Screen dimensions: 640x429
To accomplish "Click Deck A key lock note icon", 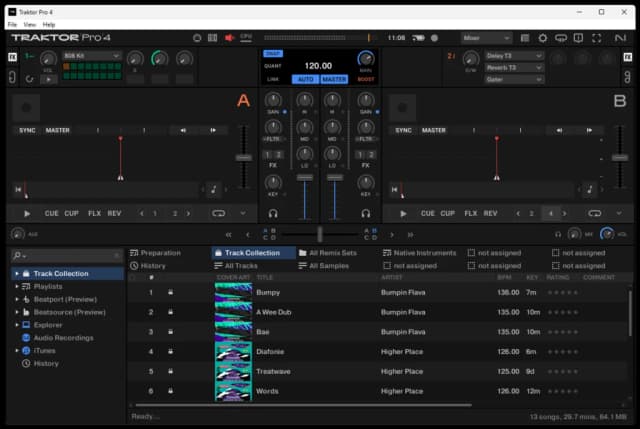I will (x=213, y=189).
